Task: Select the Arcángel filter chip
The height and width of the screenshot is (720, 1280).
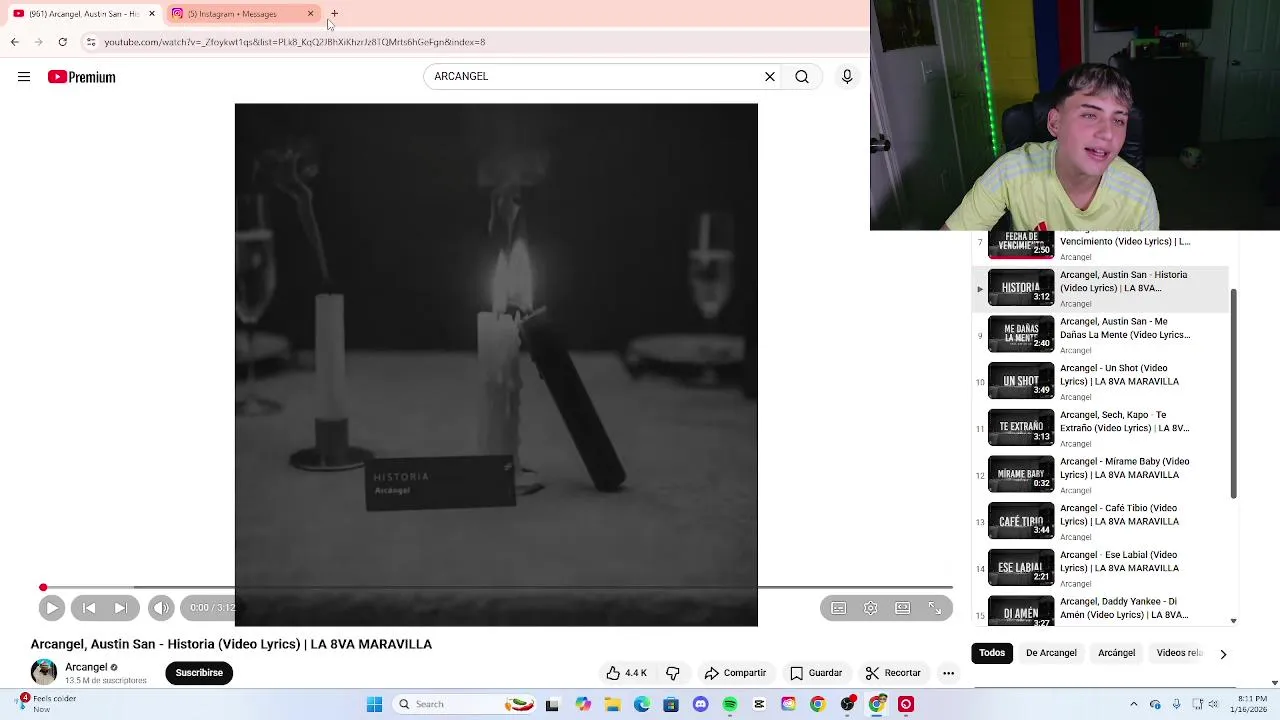Action: (1117, 653)
